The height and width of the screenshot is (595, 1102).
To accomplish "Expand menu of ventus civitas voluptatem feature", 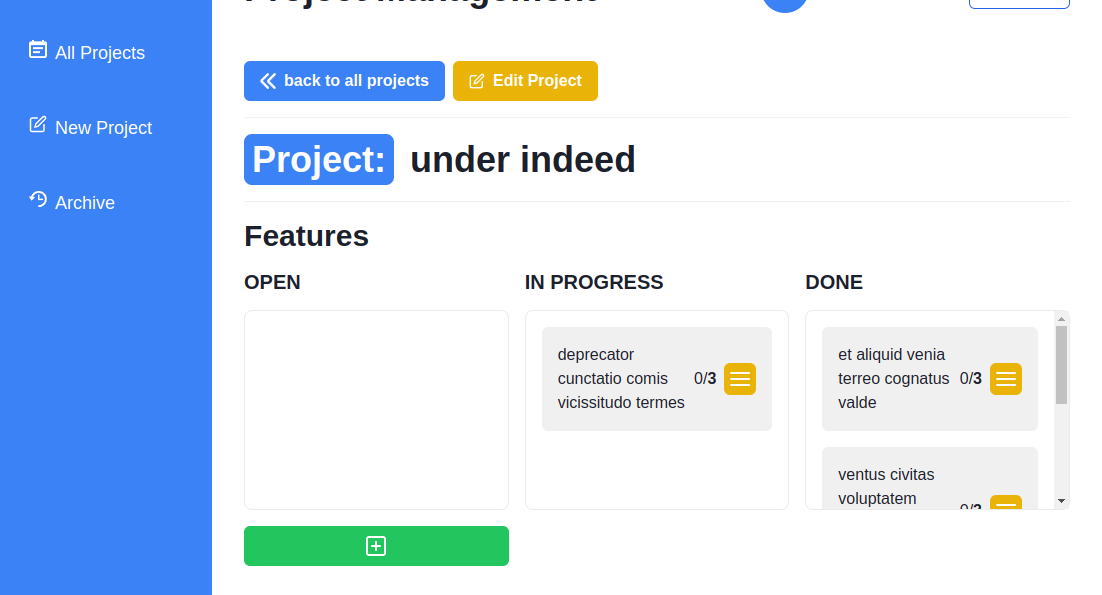I will pos(1006,502).
